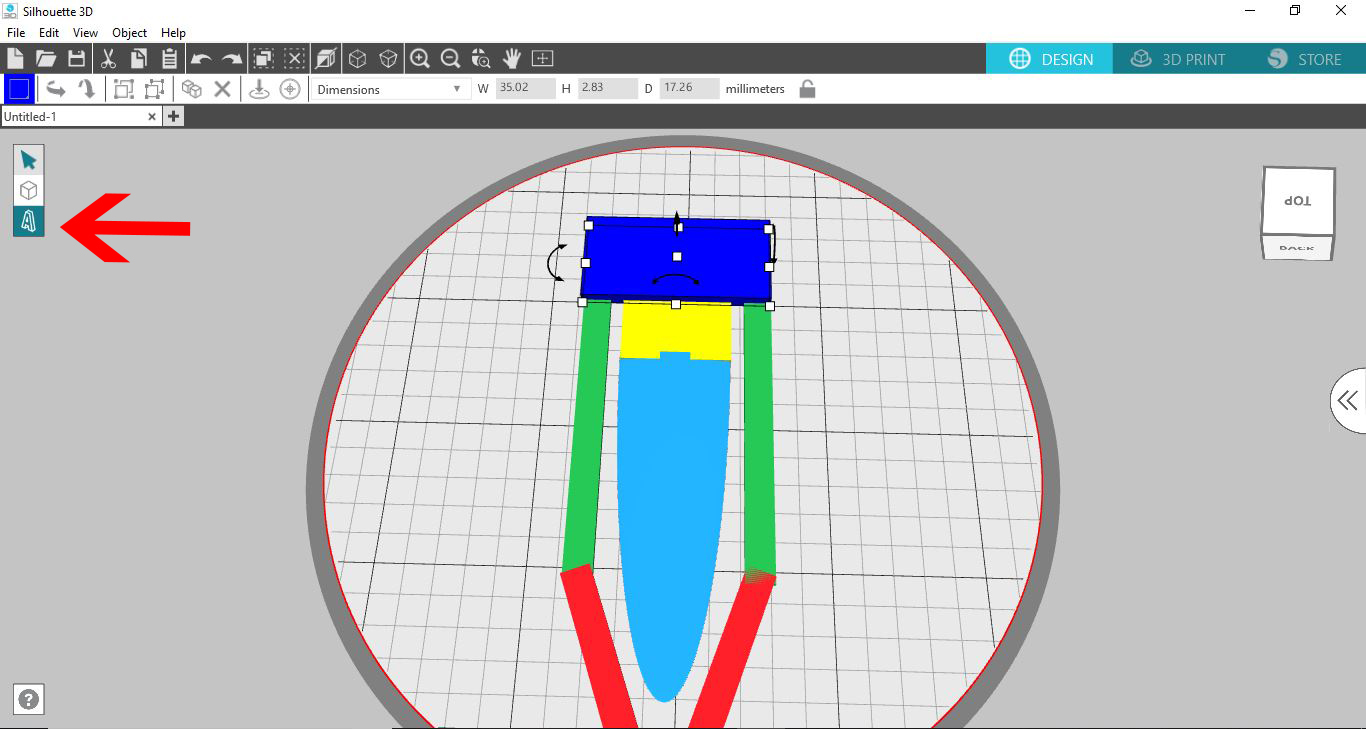Fit view to window icon
This screenshot has height=729, width=1366.
543,58
